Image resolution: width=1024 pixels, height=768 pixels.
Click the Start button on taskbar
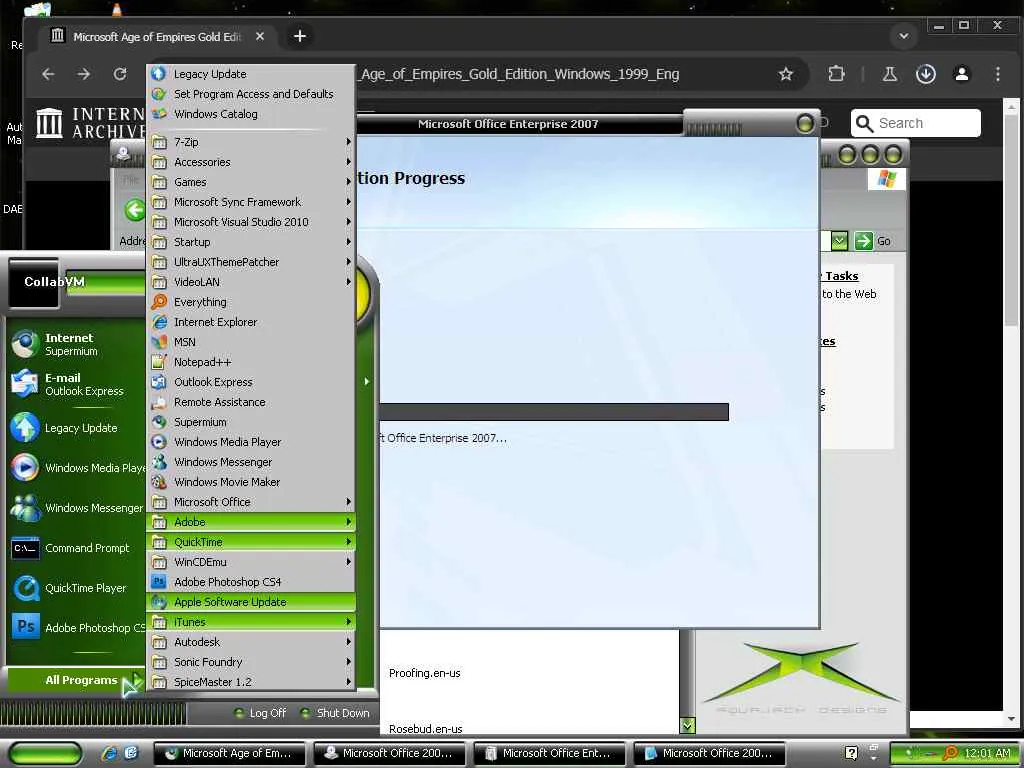pyautogui.click(x=46, y=754)
